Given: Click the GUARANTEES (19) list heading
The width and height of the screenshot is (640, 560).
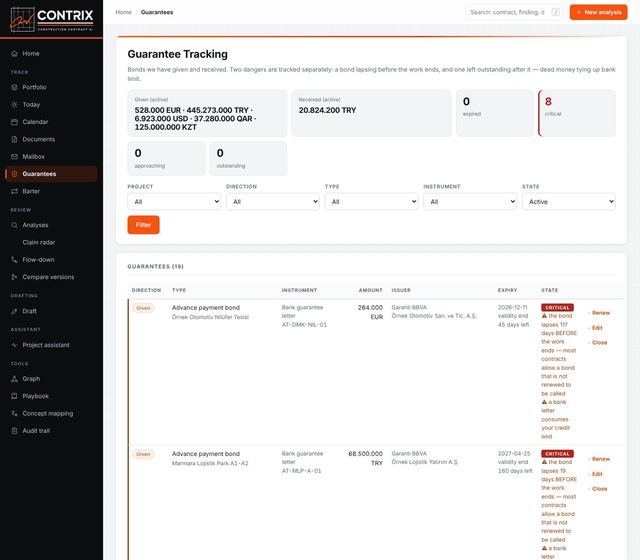Looking at the screenshot, I should (156, 267).
